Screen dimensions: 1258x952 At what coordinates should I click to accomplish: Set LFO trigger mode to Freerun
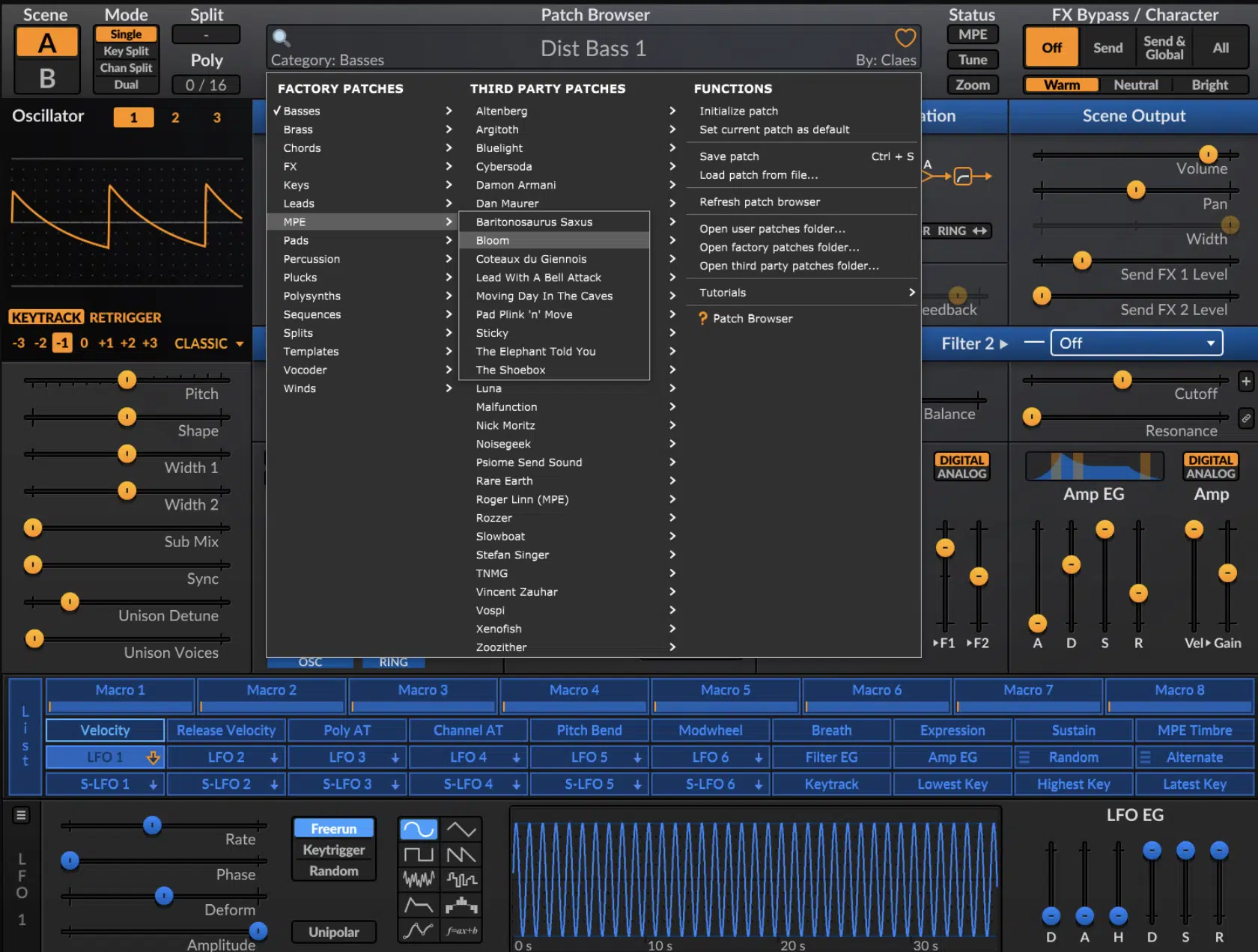[333, 829]
